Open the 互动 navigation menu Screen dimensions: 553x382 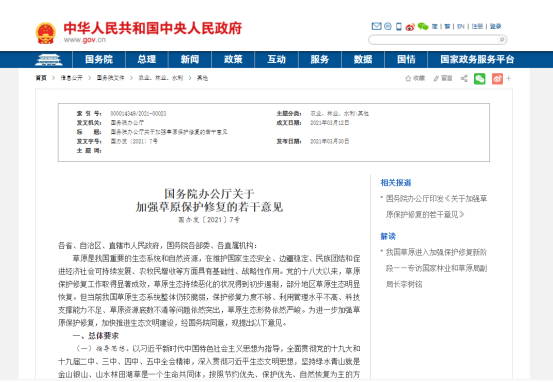pyautogui.click(x=276, y=59)
